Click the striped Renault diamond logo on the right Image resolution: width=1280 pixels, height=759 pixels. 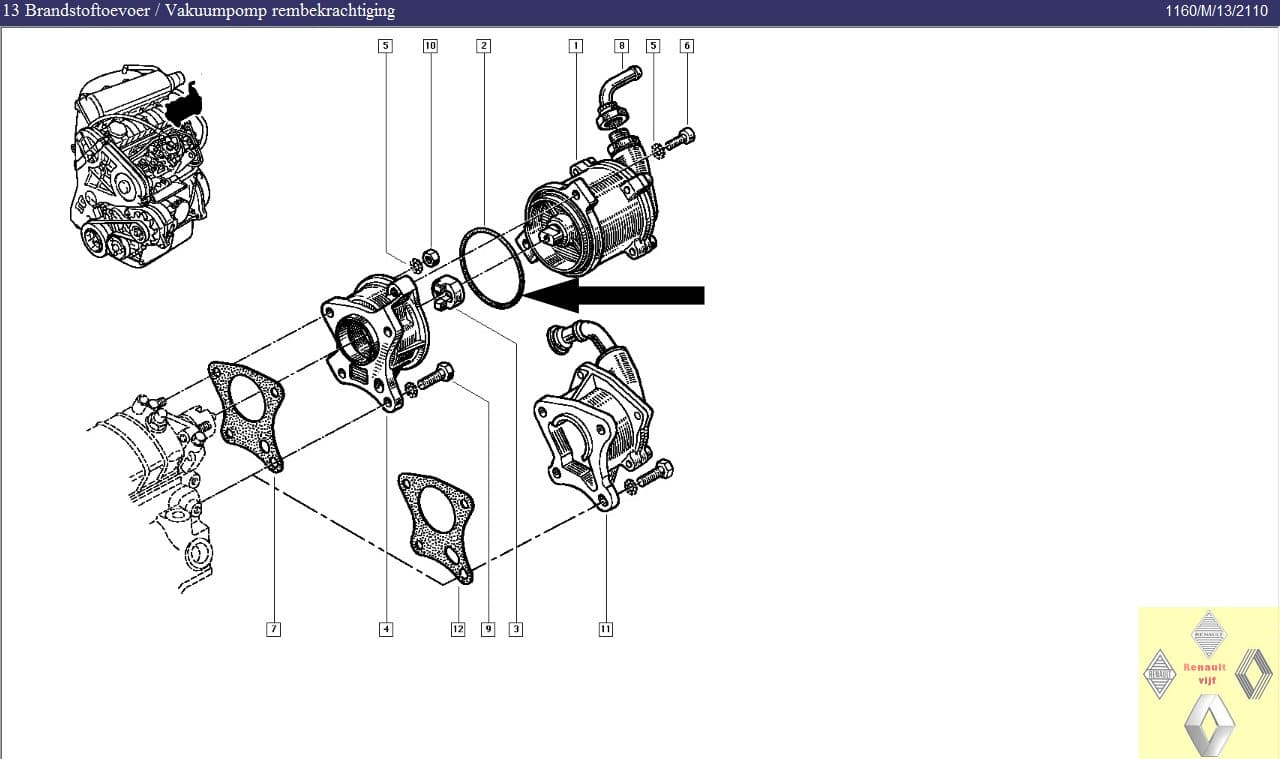click(x=1253, y=673)
